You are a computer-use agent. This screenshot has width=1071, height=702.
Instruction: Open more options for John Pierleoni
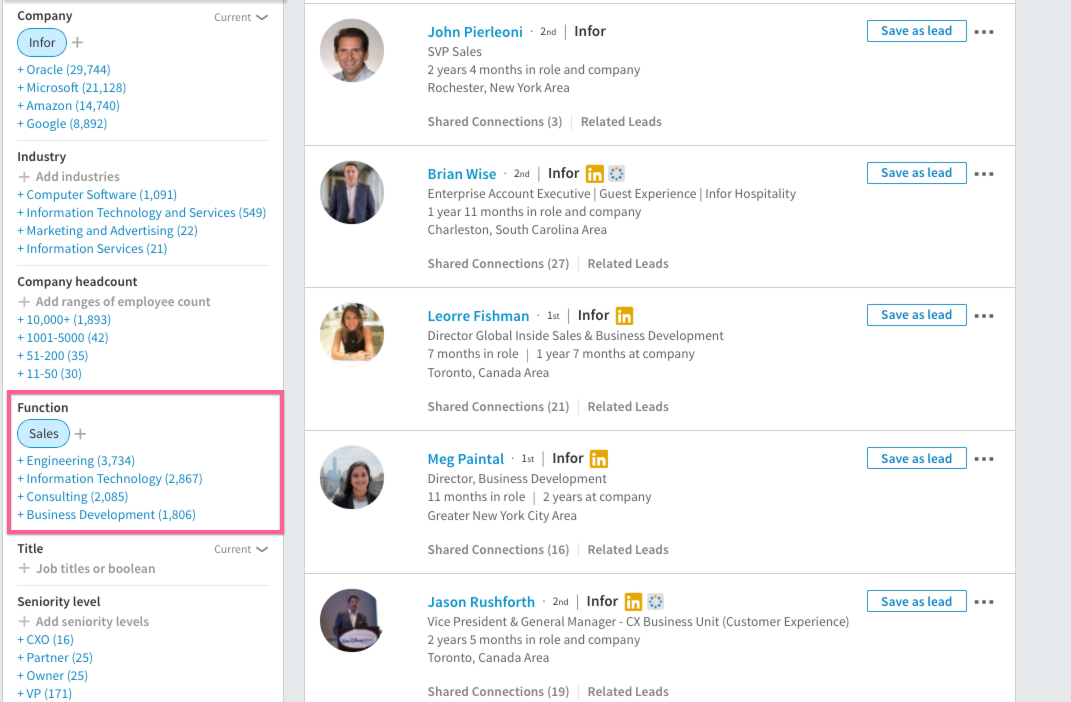click(x=984, y=31)
